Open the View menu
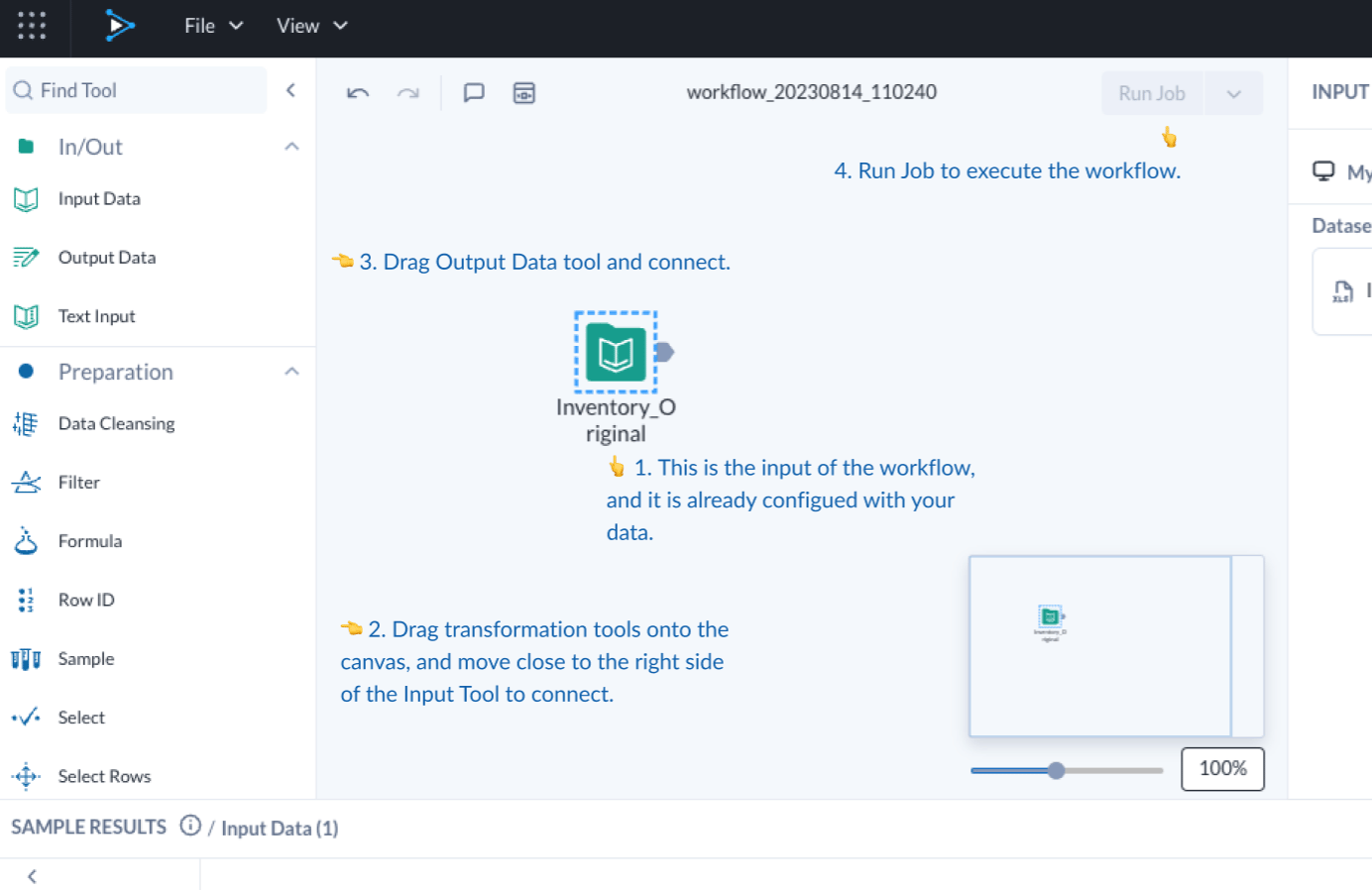Image resolution: width=1372 pixels, height=890 pixels. coord(311,26)
